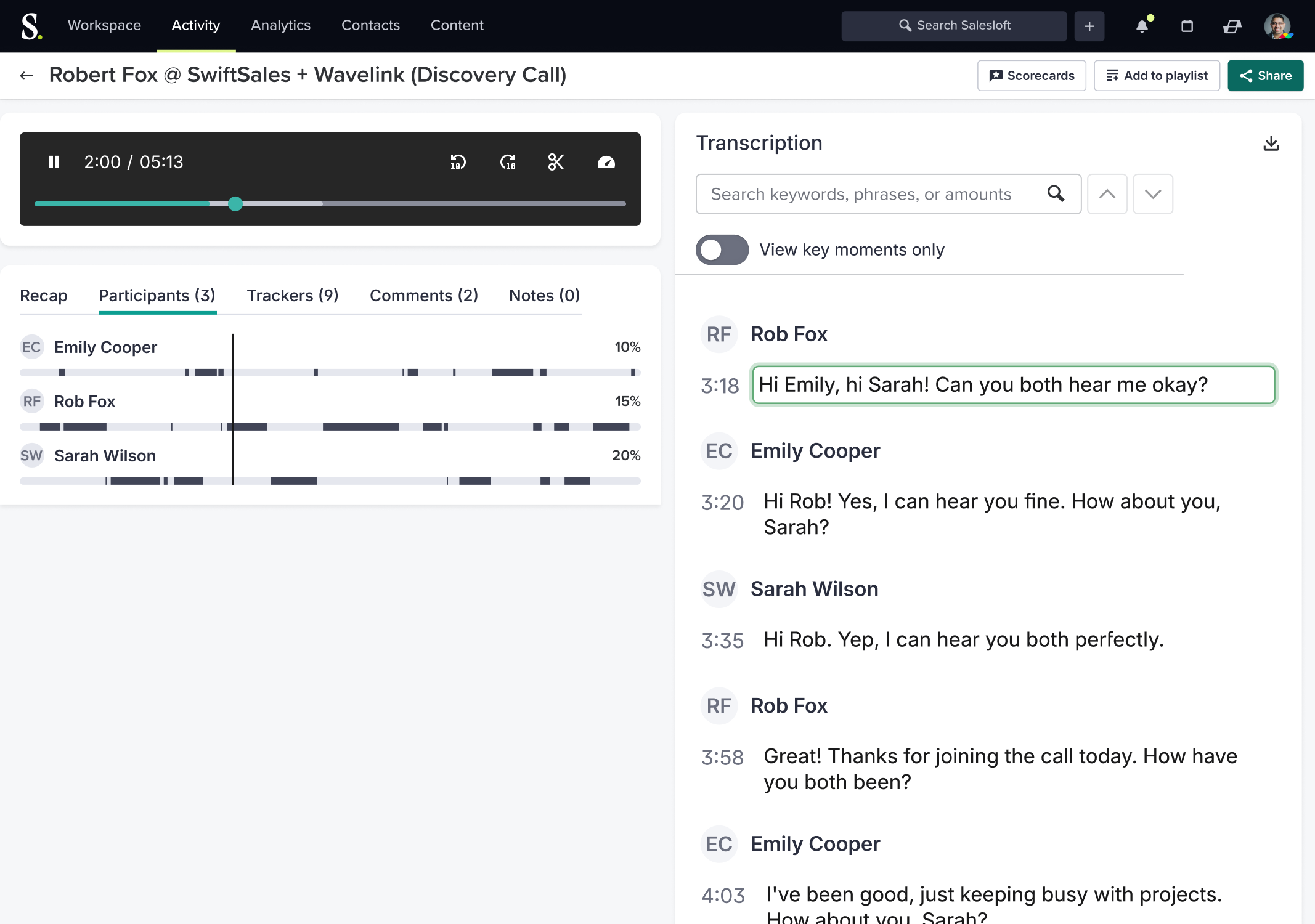Open the messages chat icon in header
Image resolution: width=1315 pixels, height=924 pixels.
tap(1232, 26)
